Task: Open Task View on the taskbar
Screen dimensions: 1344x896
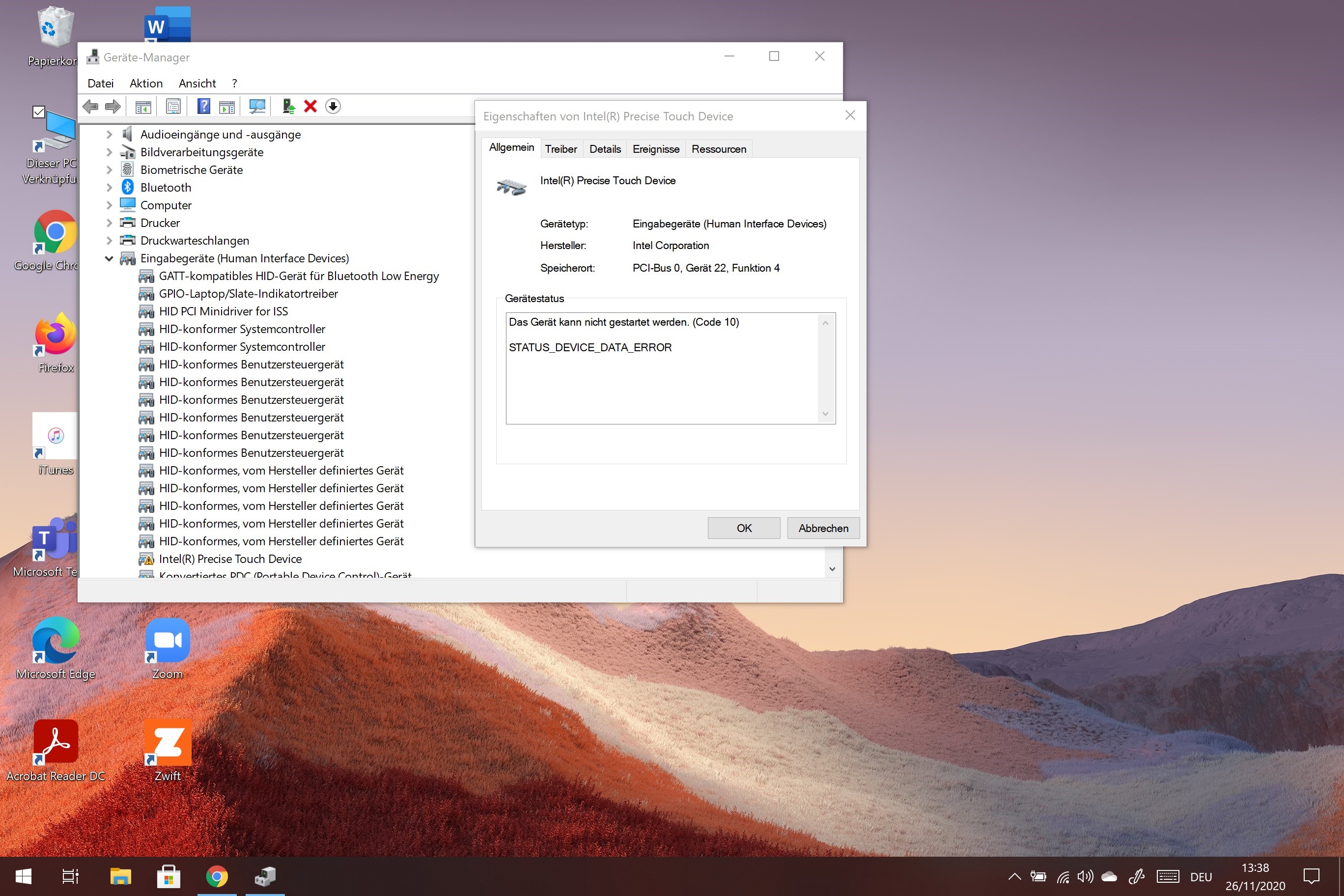Action: pos(70,876)
